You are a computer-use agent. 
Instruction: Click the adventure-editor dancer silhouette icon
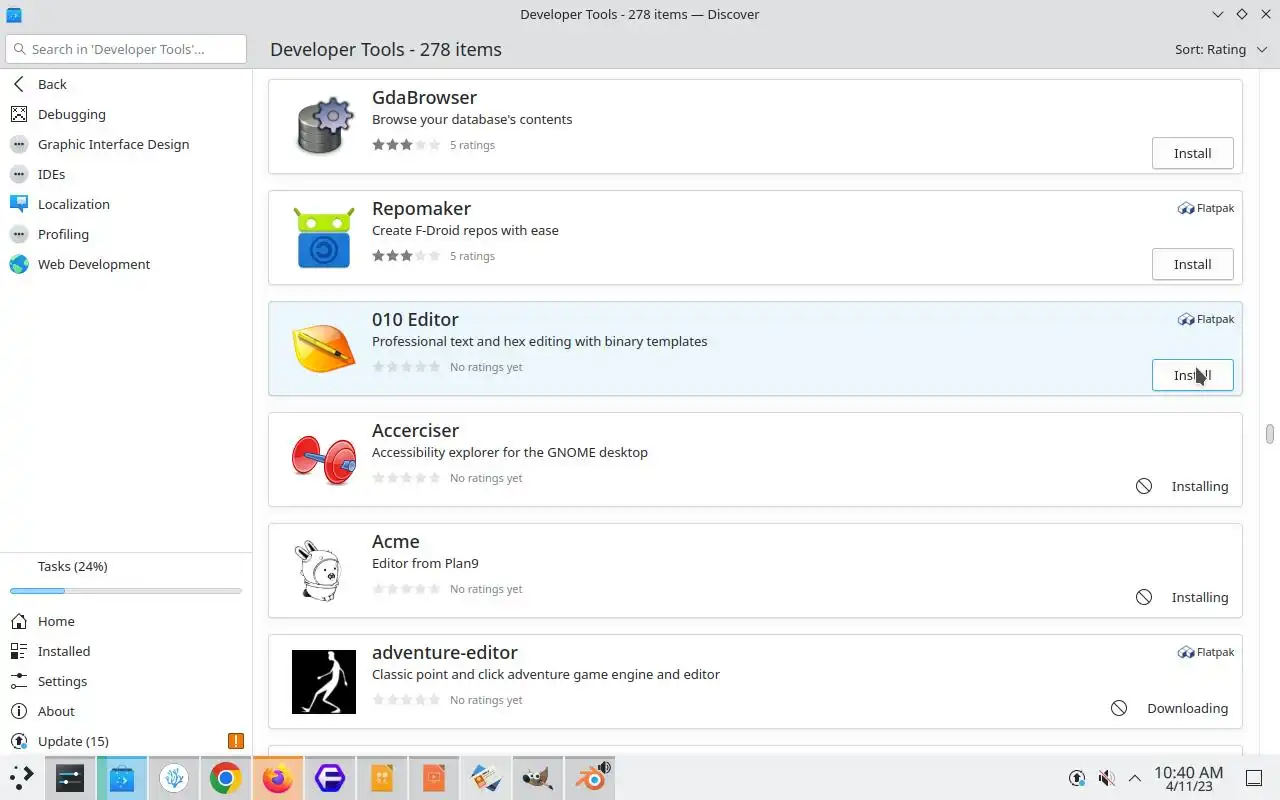[x=324, y=681]
